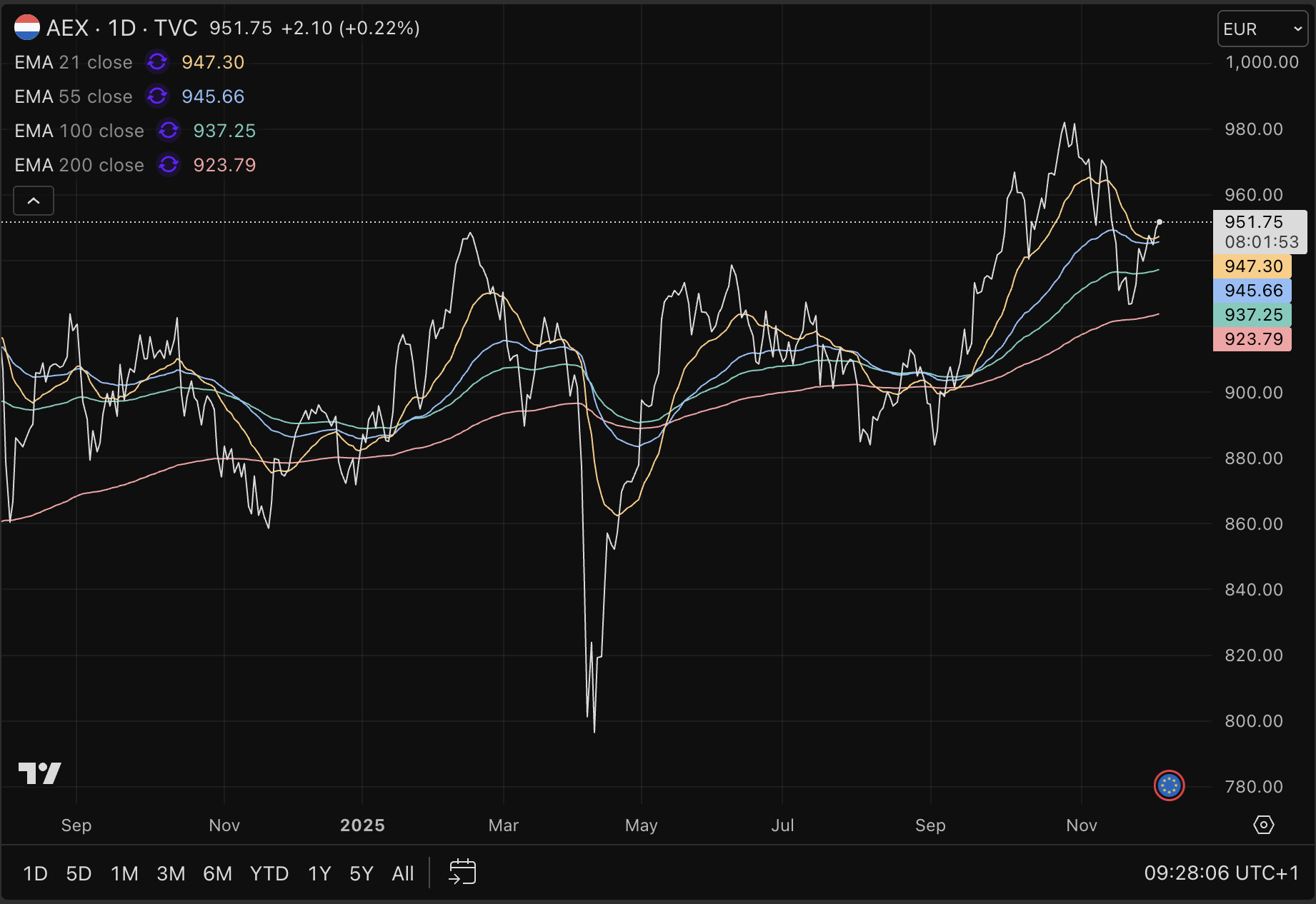Image resolution: width=1316 pixels, height=904 pixels.
Task: Select the YTD time range
Action: click(269, 873)
